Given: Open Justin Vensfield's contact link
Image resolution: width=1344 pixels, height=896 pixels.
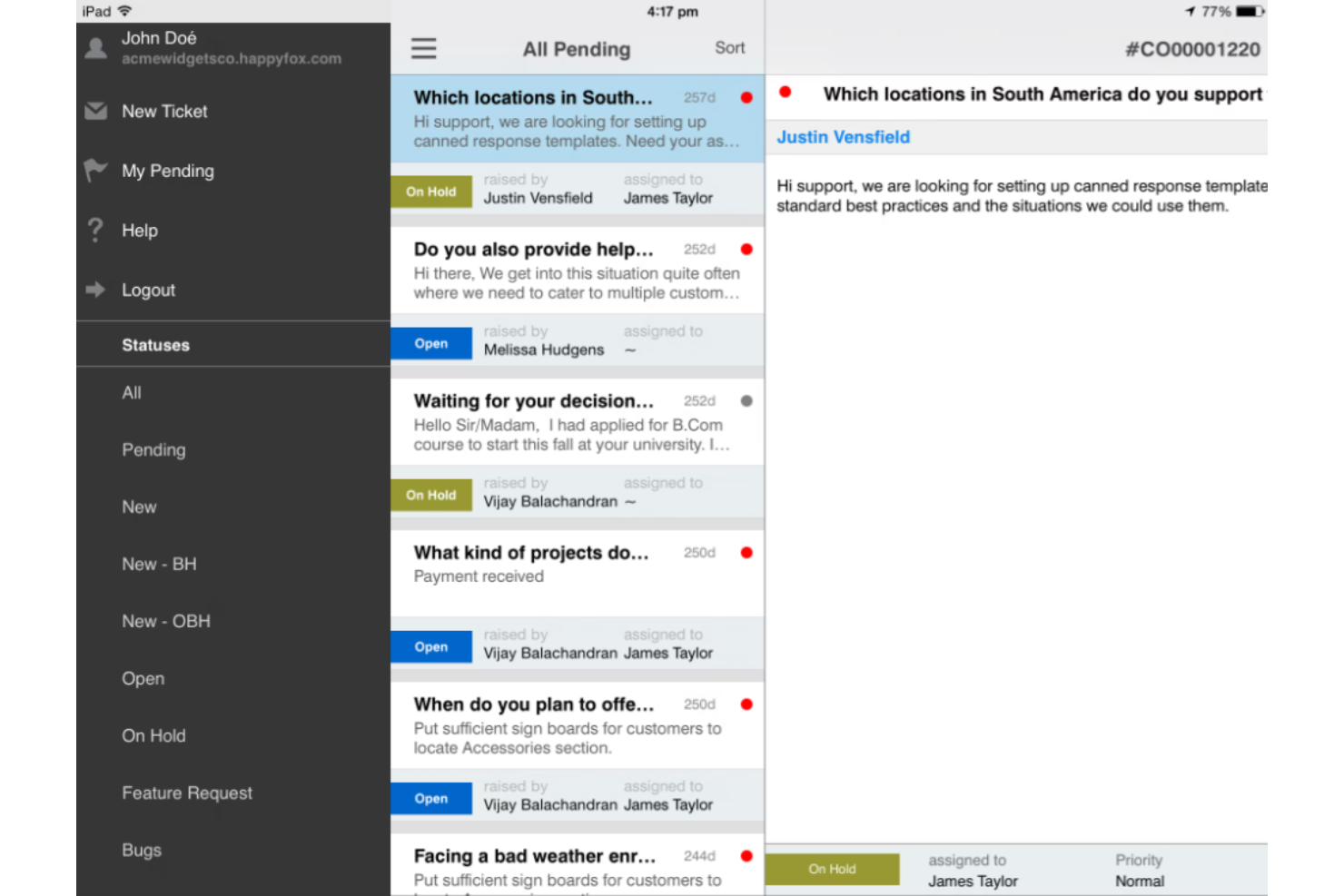Looking at the screenshot, I should 843,137.
